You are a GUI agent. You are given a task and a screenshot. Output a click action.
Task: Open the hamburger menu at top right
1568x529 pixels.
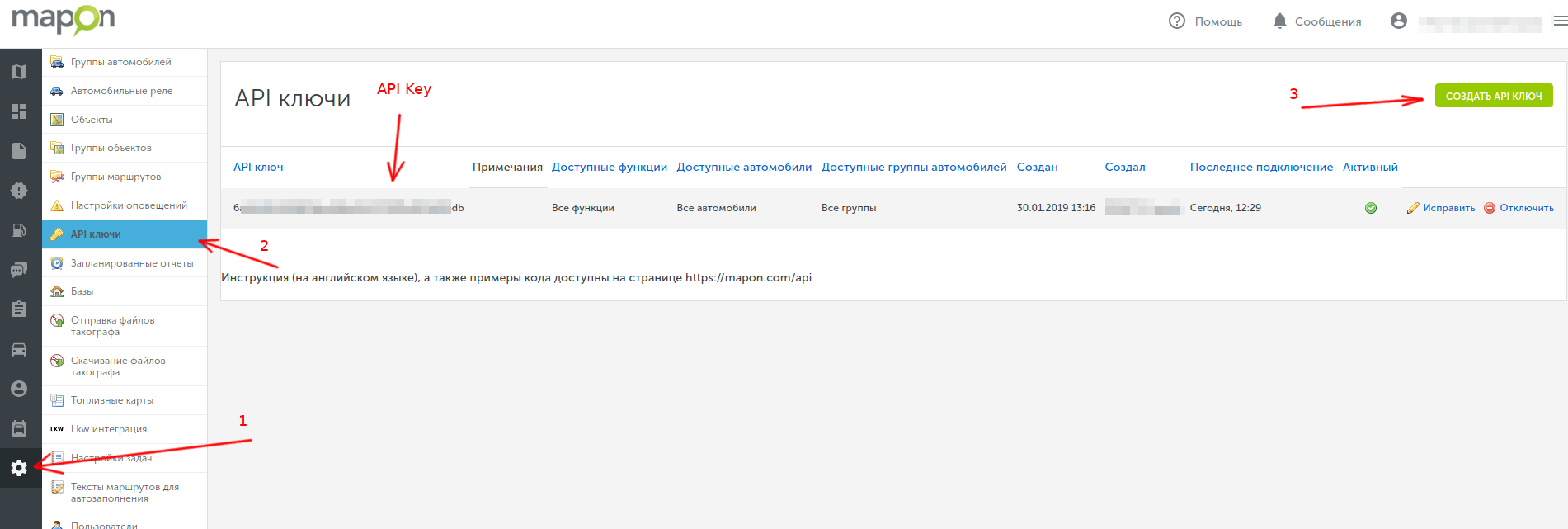1560,21
